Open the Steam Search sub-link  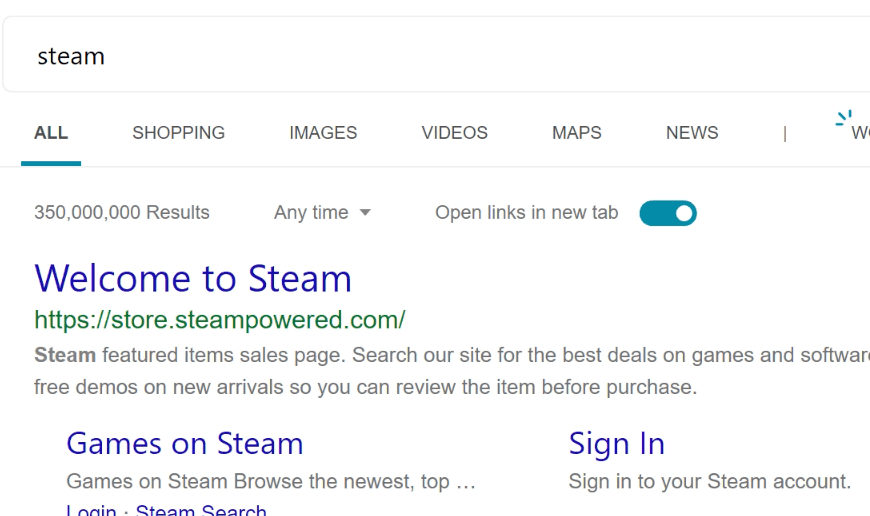(201, 510)
